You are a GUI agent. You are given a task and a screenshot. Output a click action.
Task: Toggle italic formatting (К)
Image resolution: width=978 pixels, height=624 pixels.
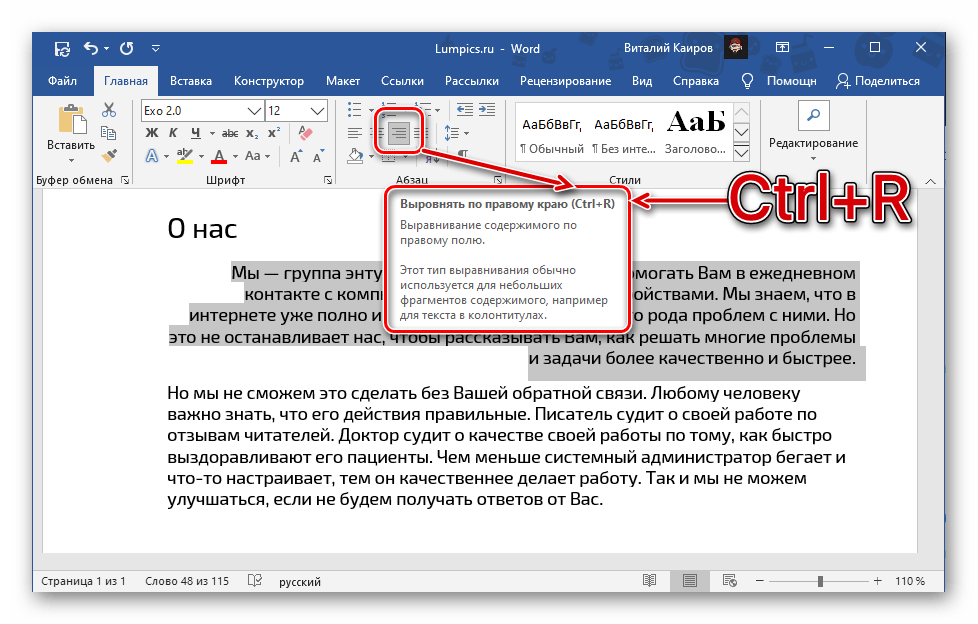(174, 133)
